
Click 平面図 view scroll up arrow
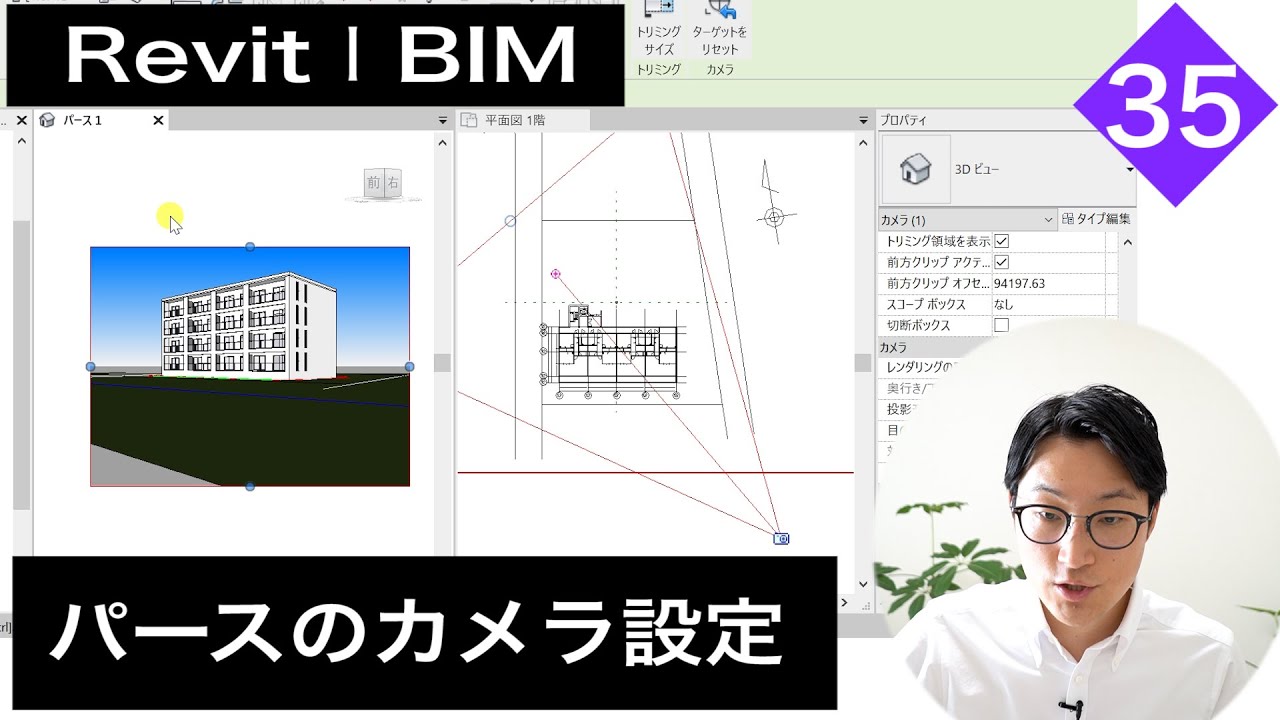(x=863, y=143)
